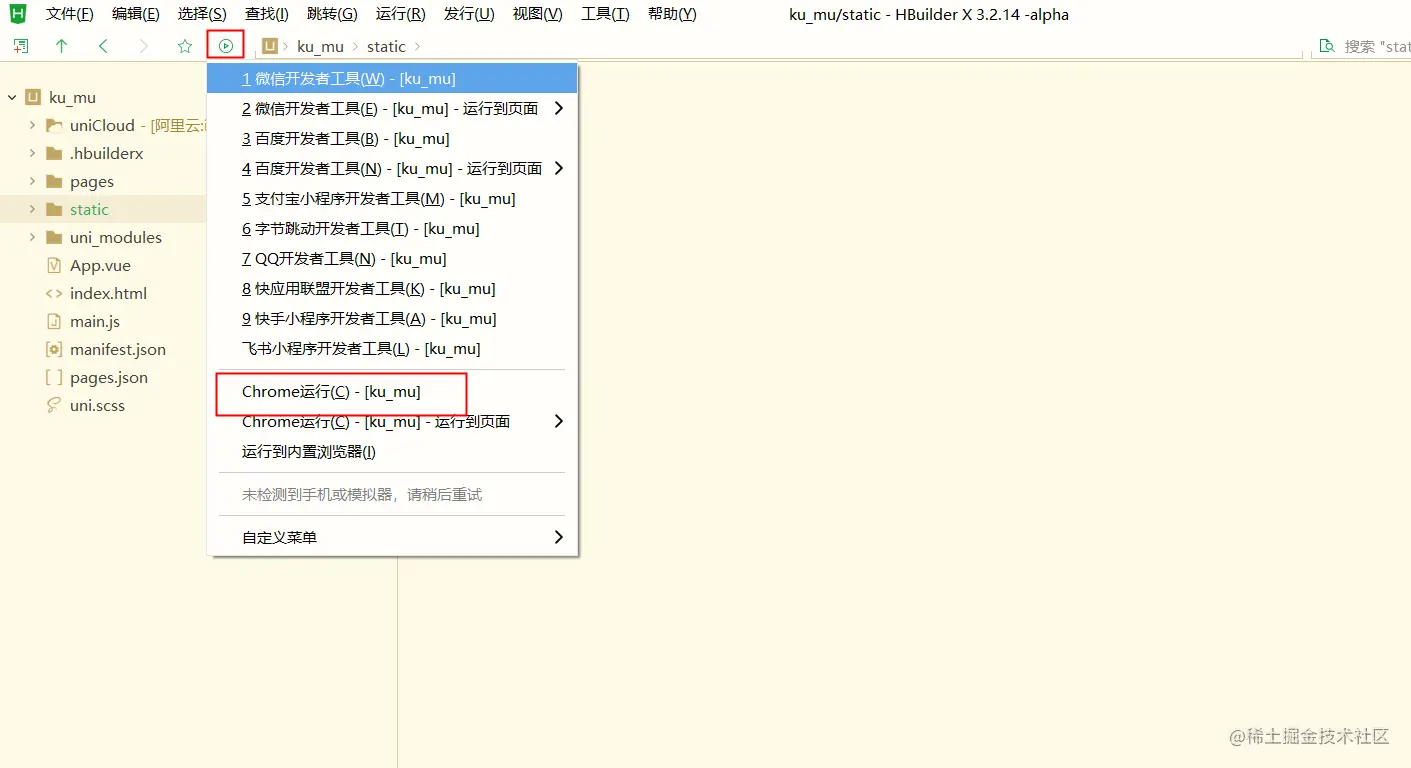Click the uni_modules folder icon
This screenshot has width=1411, height=768.
(x=54, y=237)
